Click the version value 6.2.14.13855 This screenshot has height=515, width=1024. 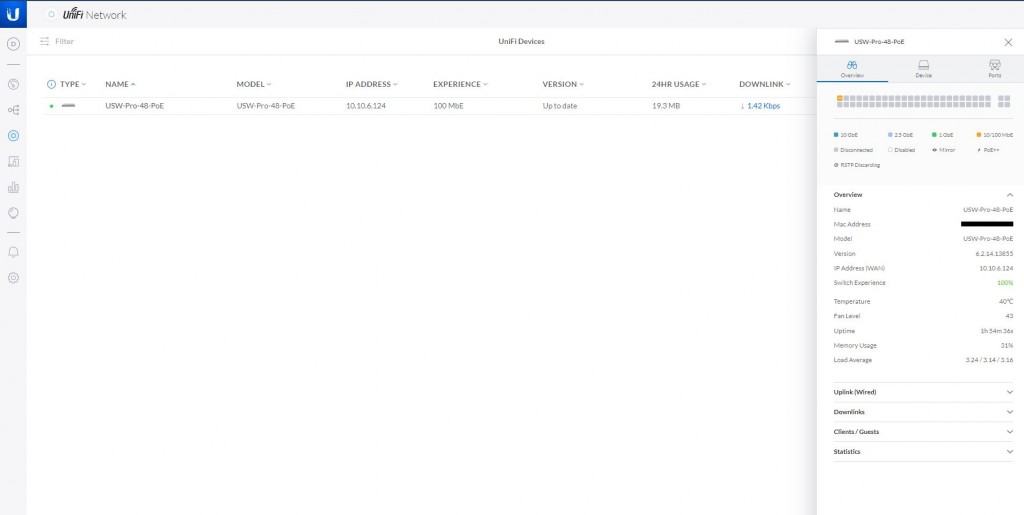995,253
